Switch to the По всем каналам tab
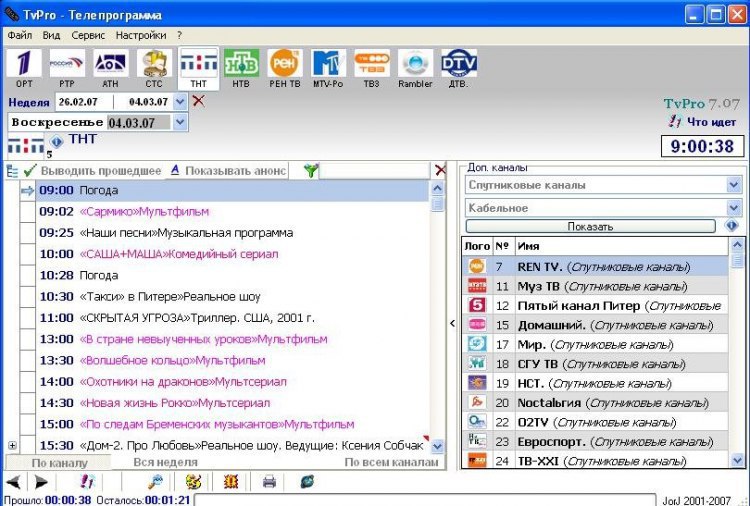The height and width of the screenshot is (506, 750). (x=391, y=462)
